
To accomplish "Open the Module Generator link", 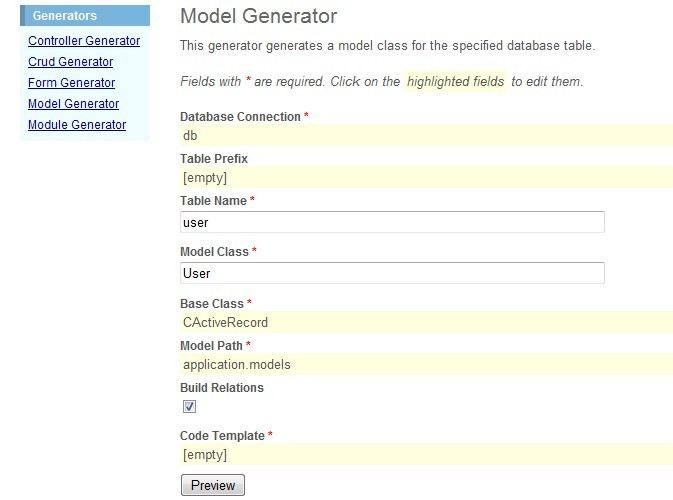I will coord(77,125).
